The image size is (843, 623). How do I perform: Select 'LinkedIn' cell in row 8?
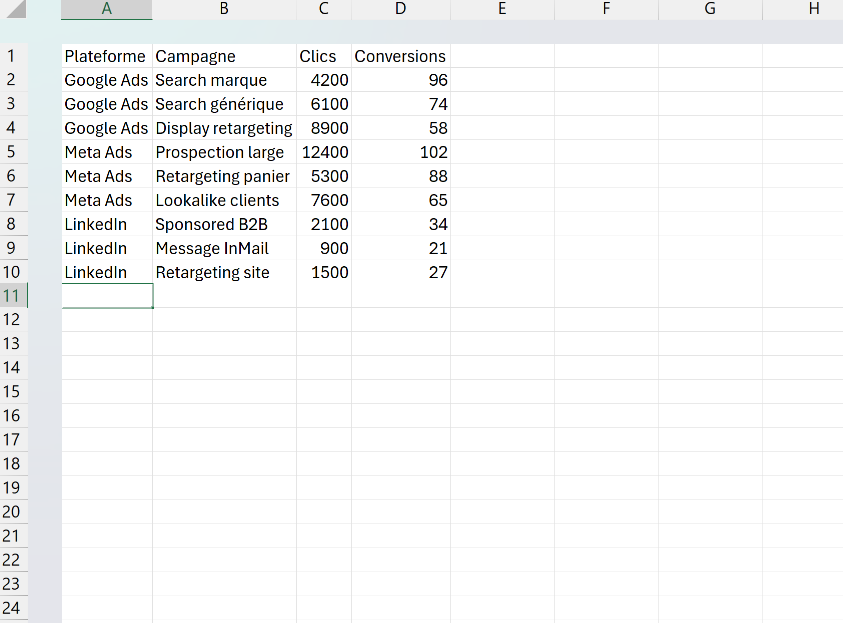click(x=107, y=224)
